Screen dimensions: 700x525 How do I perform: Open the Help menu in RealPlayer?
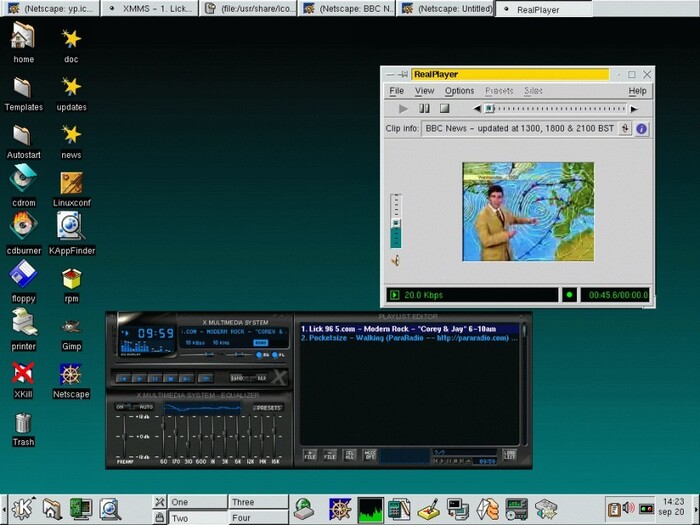click(638, 91)
